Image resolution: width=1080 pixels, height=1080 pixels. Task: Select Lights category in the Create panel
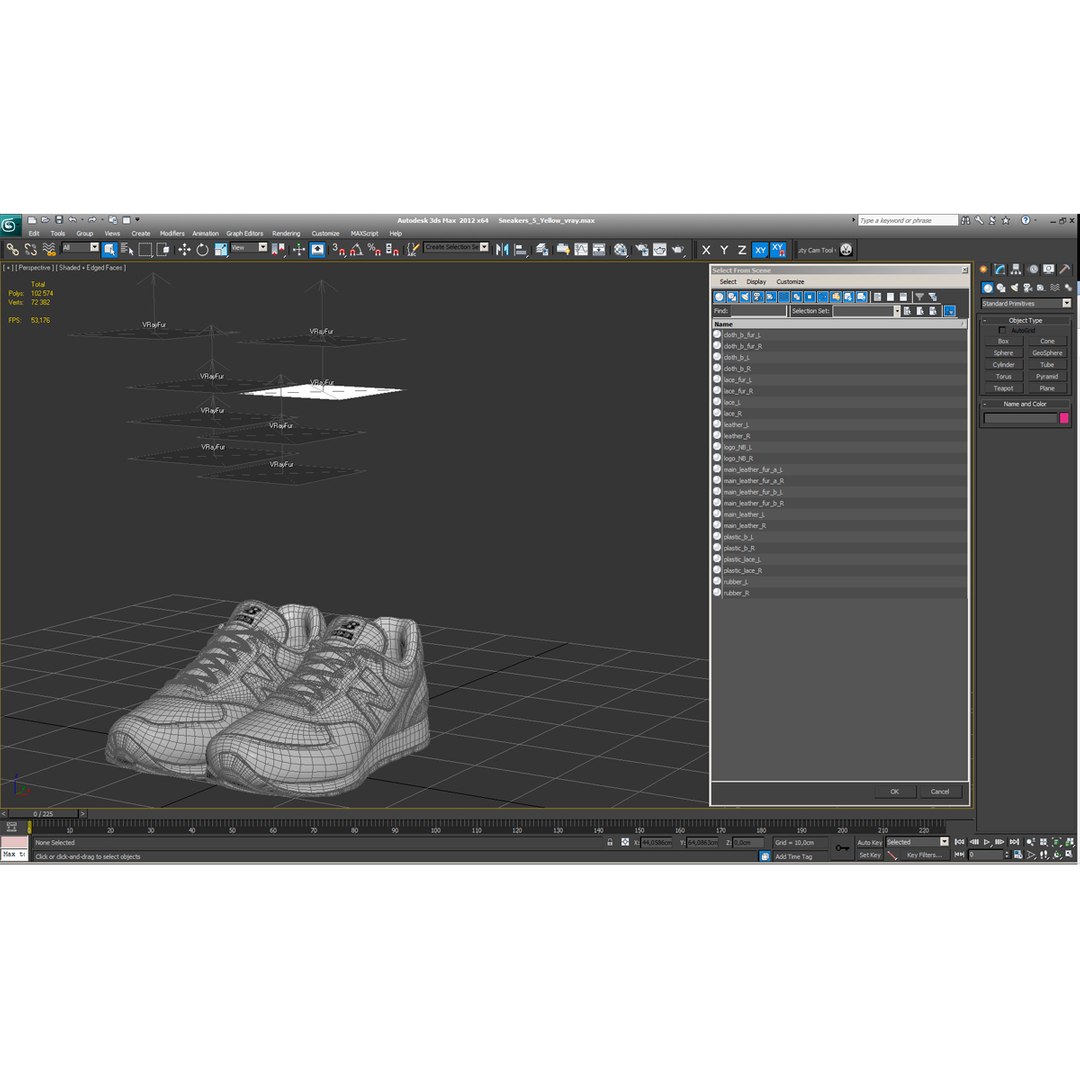coord(1014,288)
